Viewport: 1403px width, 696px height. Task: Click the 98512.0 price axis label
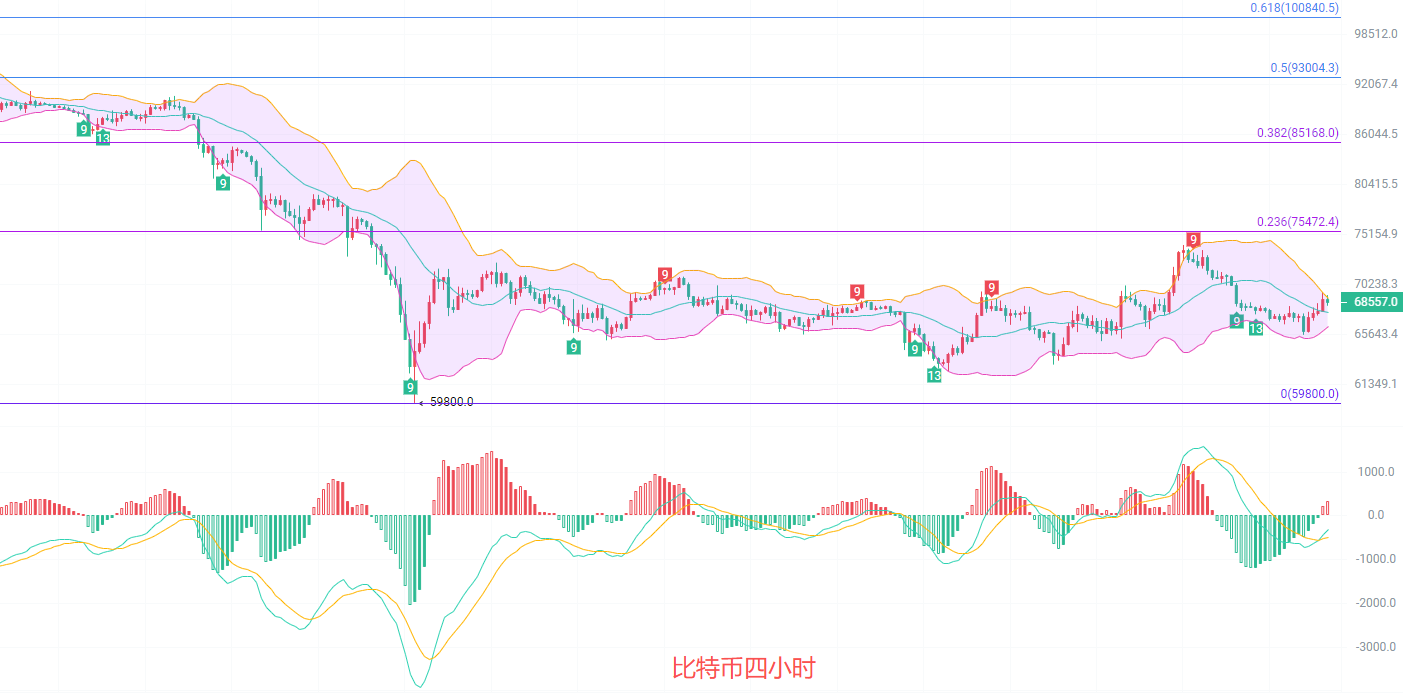click(x=1375, y=34)
